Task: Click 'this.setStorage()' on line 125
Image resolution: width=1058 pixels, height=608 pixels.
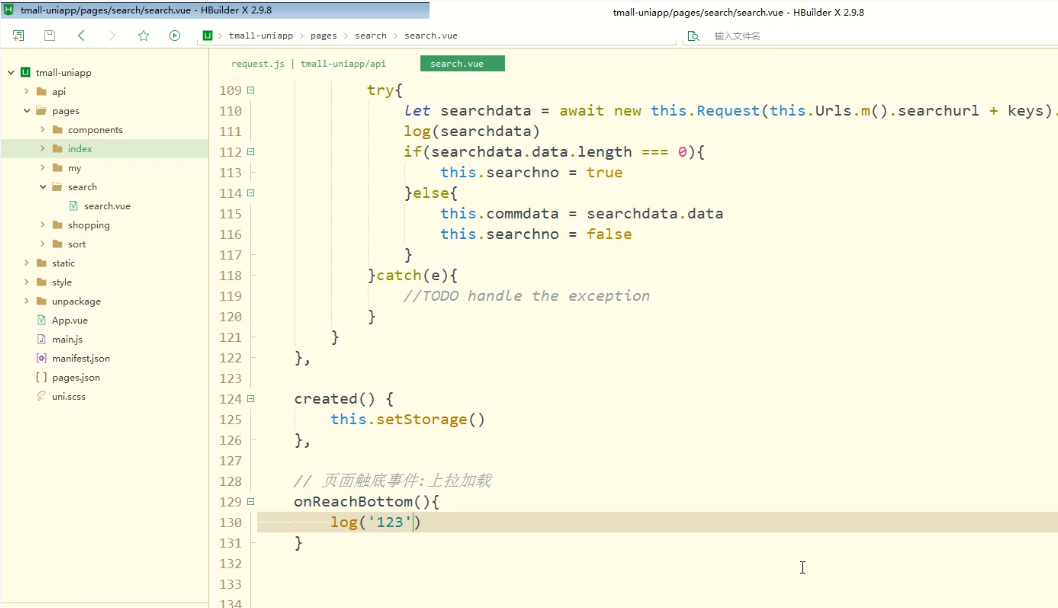Action: (x=408, y=419)
